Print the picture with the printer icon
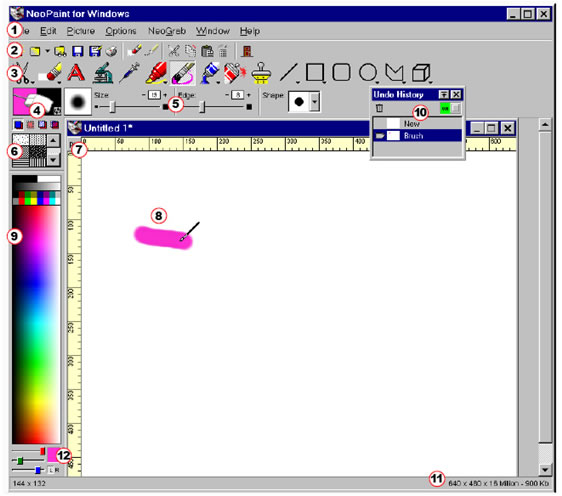Screen dimensions: 562x496 click(112, 51)
